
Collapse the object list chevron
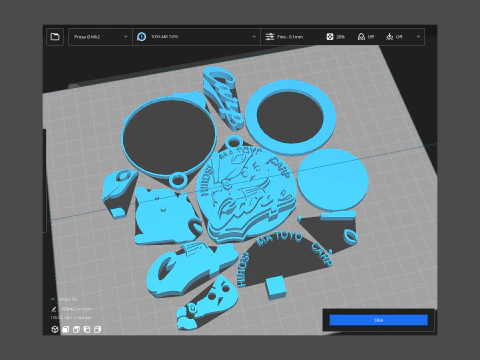pos(53,299)
